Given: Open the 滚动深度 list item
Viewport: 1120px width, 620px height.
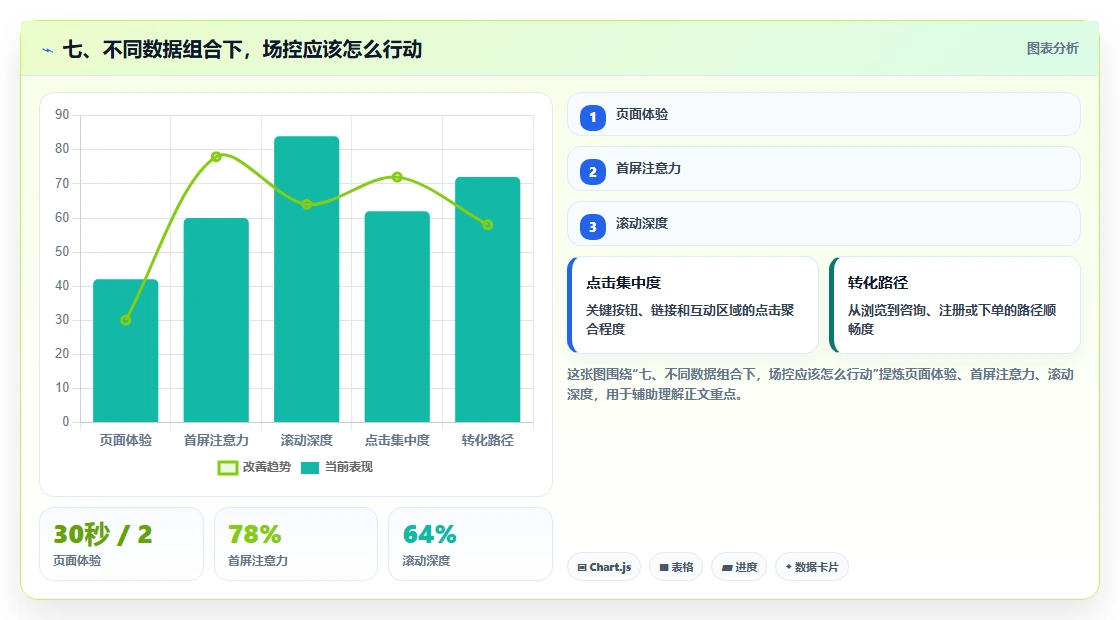Looking at the screenshot, I should point(824,224).
